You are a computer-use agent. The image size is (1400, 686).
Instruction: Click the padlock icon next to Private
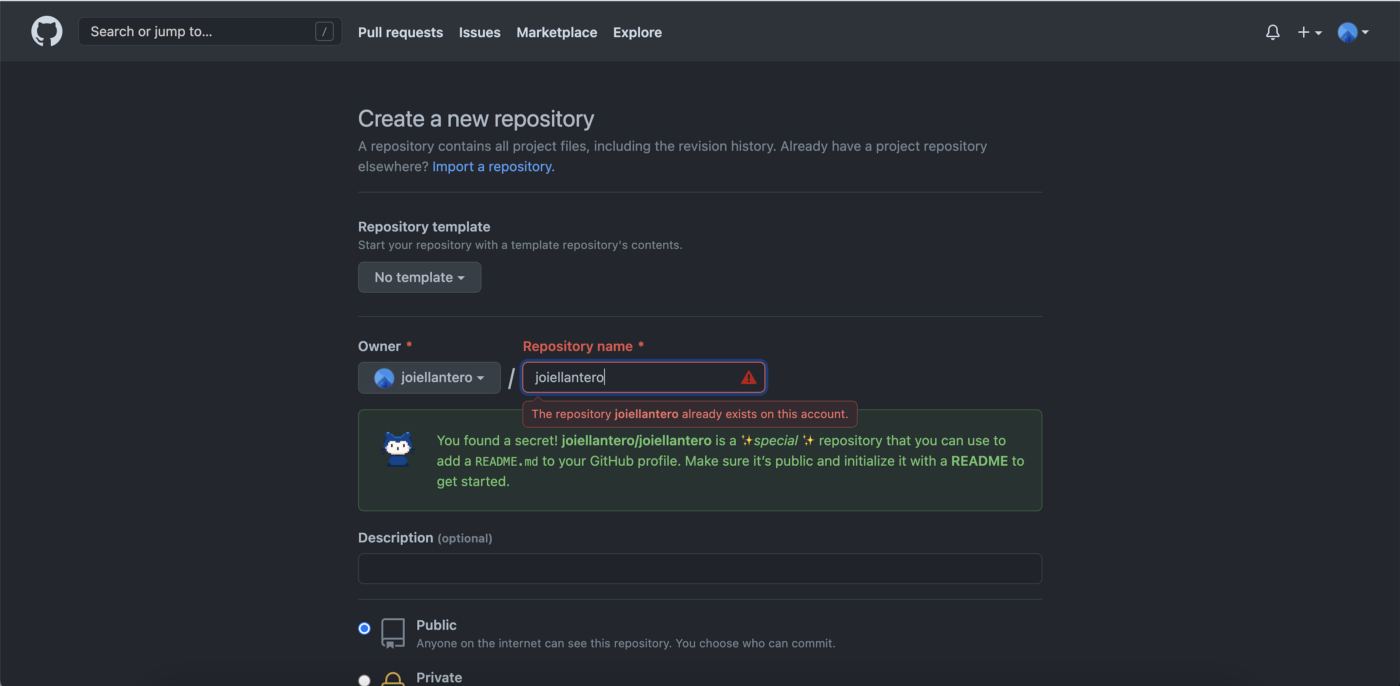point(392,679)
